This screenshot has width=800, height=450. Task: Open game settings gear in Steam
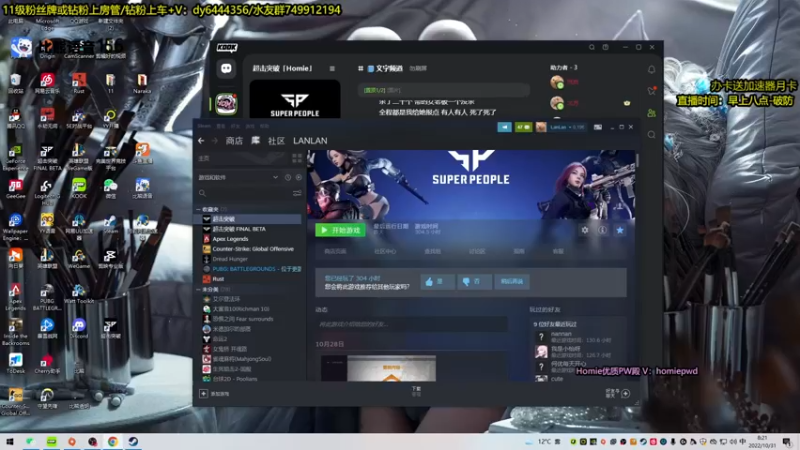[585, 230]
